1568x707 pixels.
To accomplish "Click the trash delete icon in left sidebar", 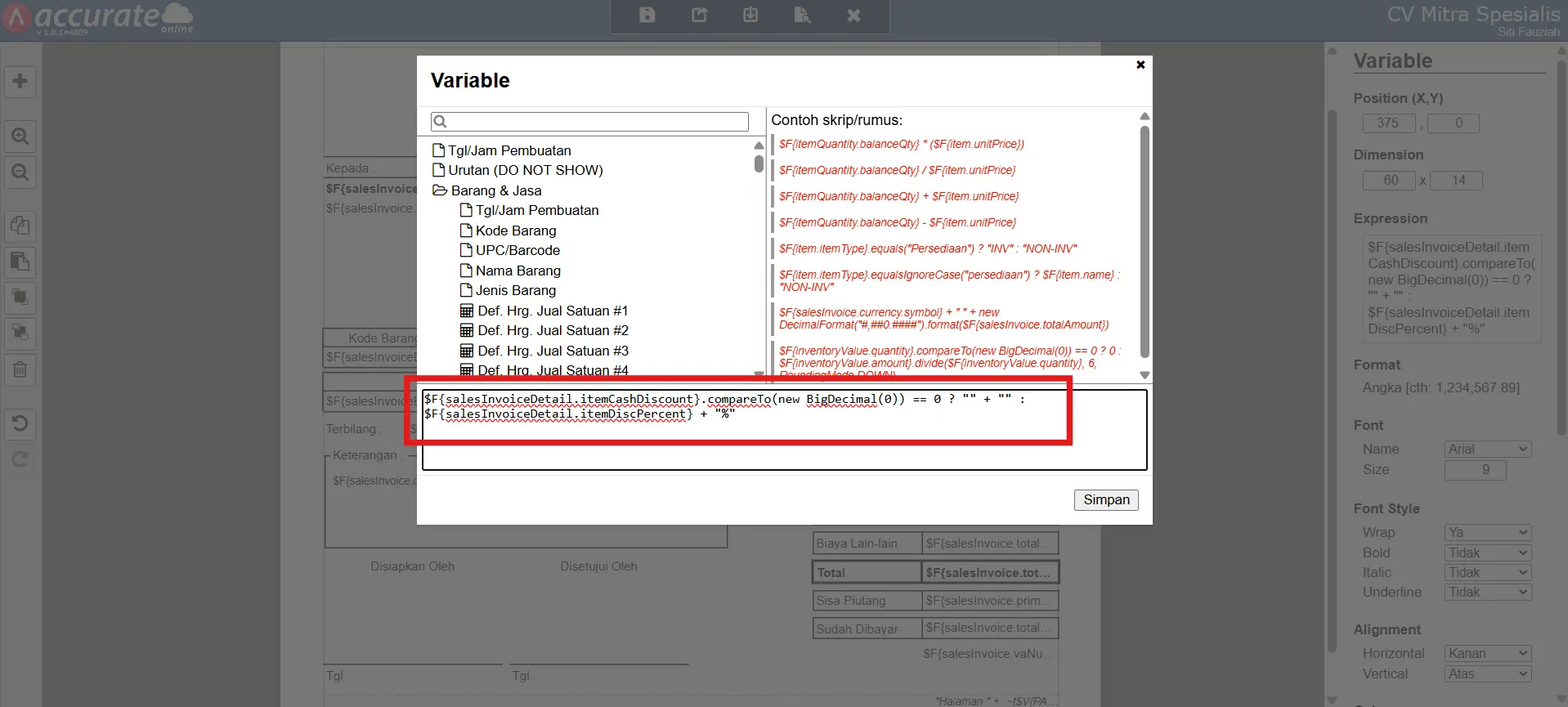I will [20, 369].
